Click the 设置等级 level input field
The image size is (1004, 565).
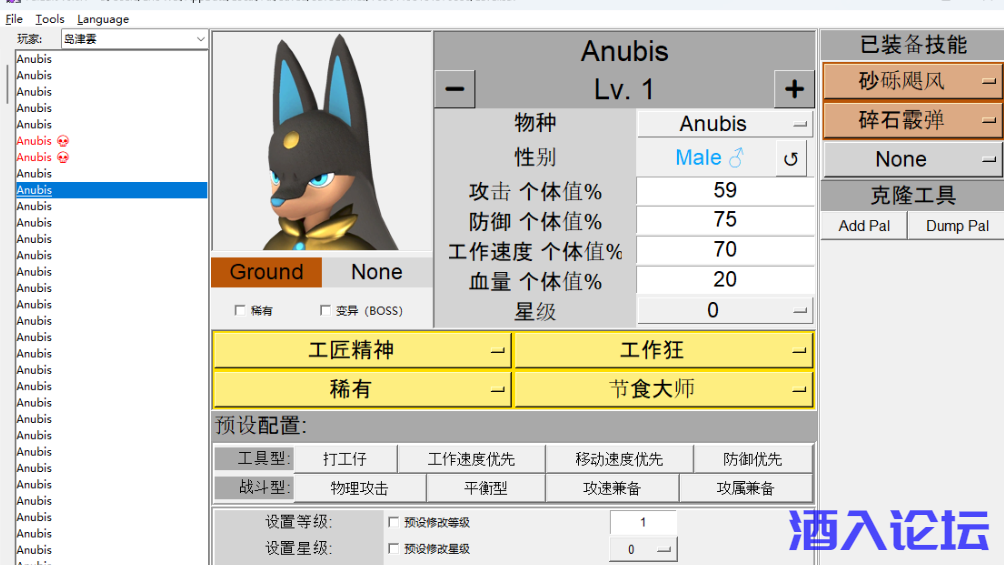point(643,522)
